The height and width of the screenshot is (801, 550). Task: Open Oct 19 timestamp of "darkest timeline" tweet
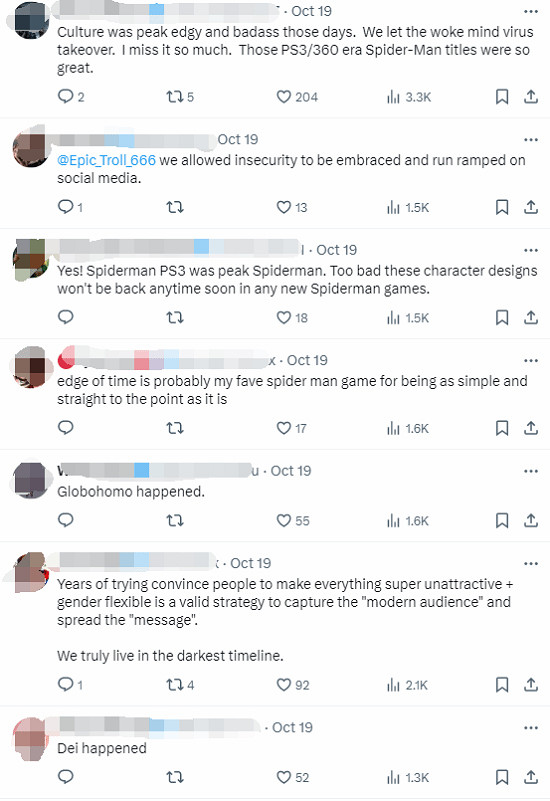pos(250,563)
